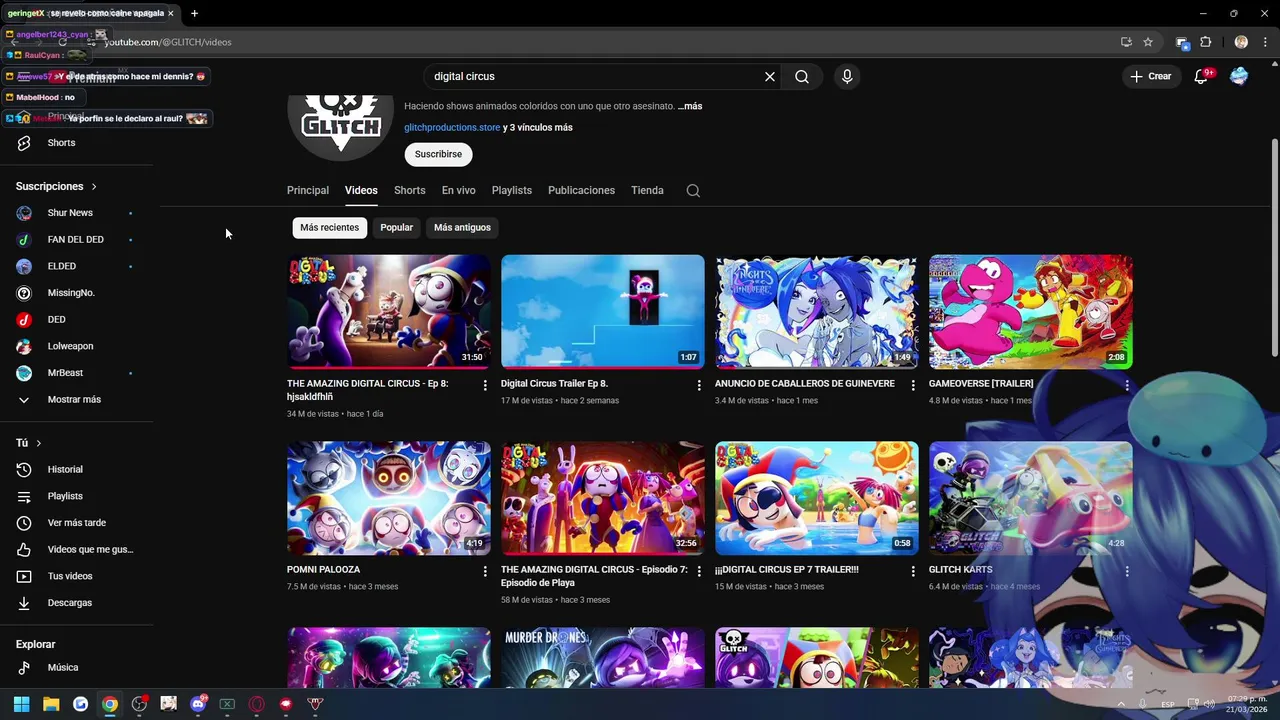The image size is (1280, 720).
Task: Open glitchproductions.store link
Action: 452,128
